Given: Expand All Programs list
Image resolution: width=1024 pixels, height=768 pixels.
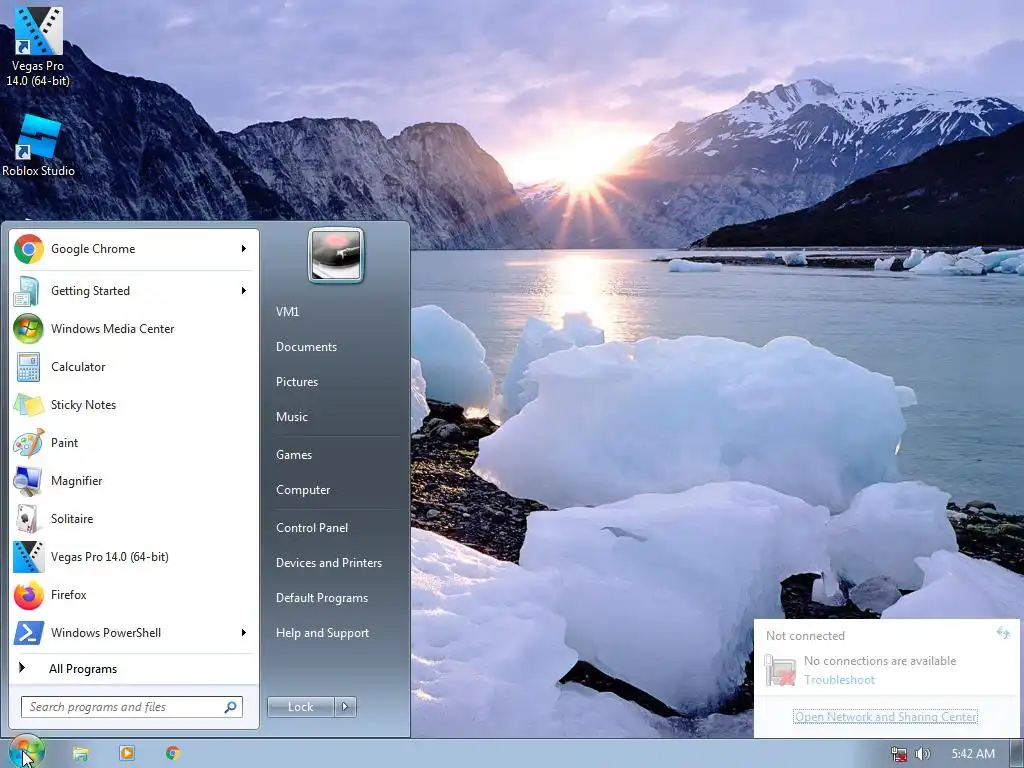Looking at the screenshot, I should 133,669.
